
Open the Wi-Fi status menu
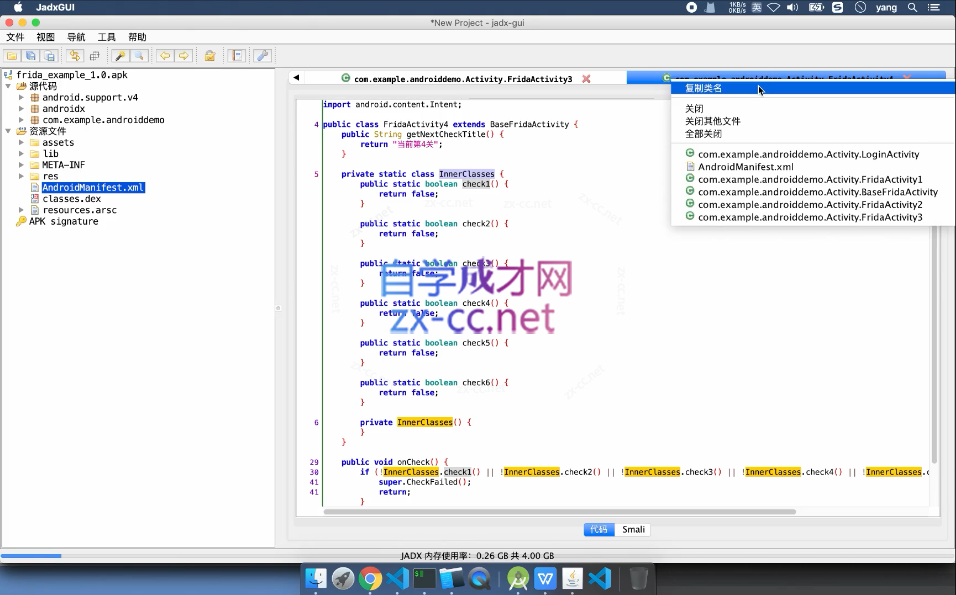point(774,7)
